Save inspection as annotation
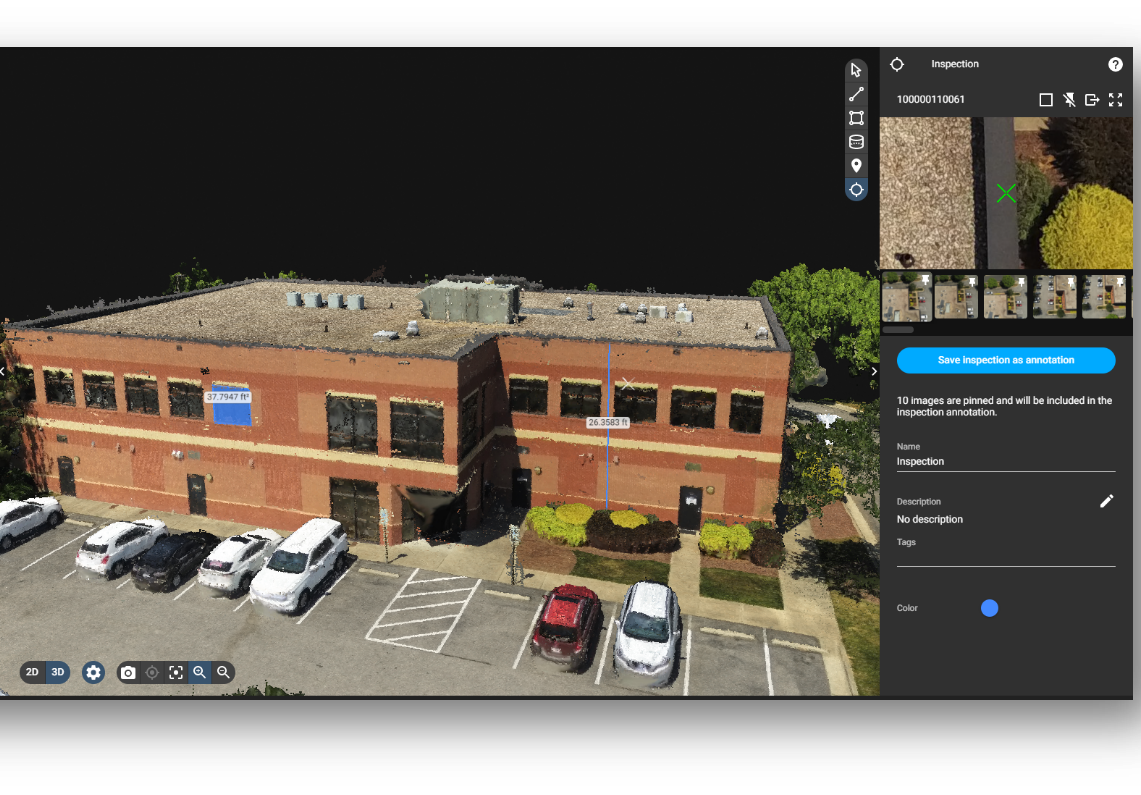 coord(1006,360)
